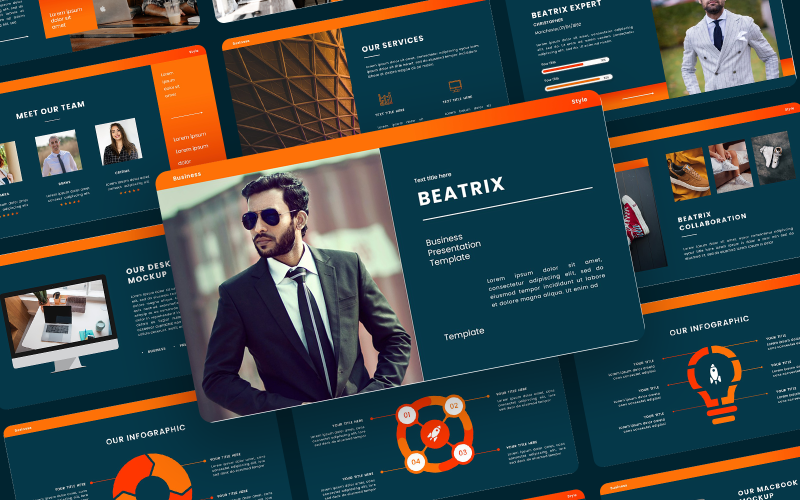Select the 02 circle in the infographic
Image resolution: width=800 pixels, height=500 pixels.
454,406
